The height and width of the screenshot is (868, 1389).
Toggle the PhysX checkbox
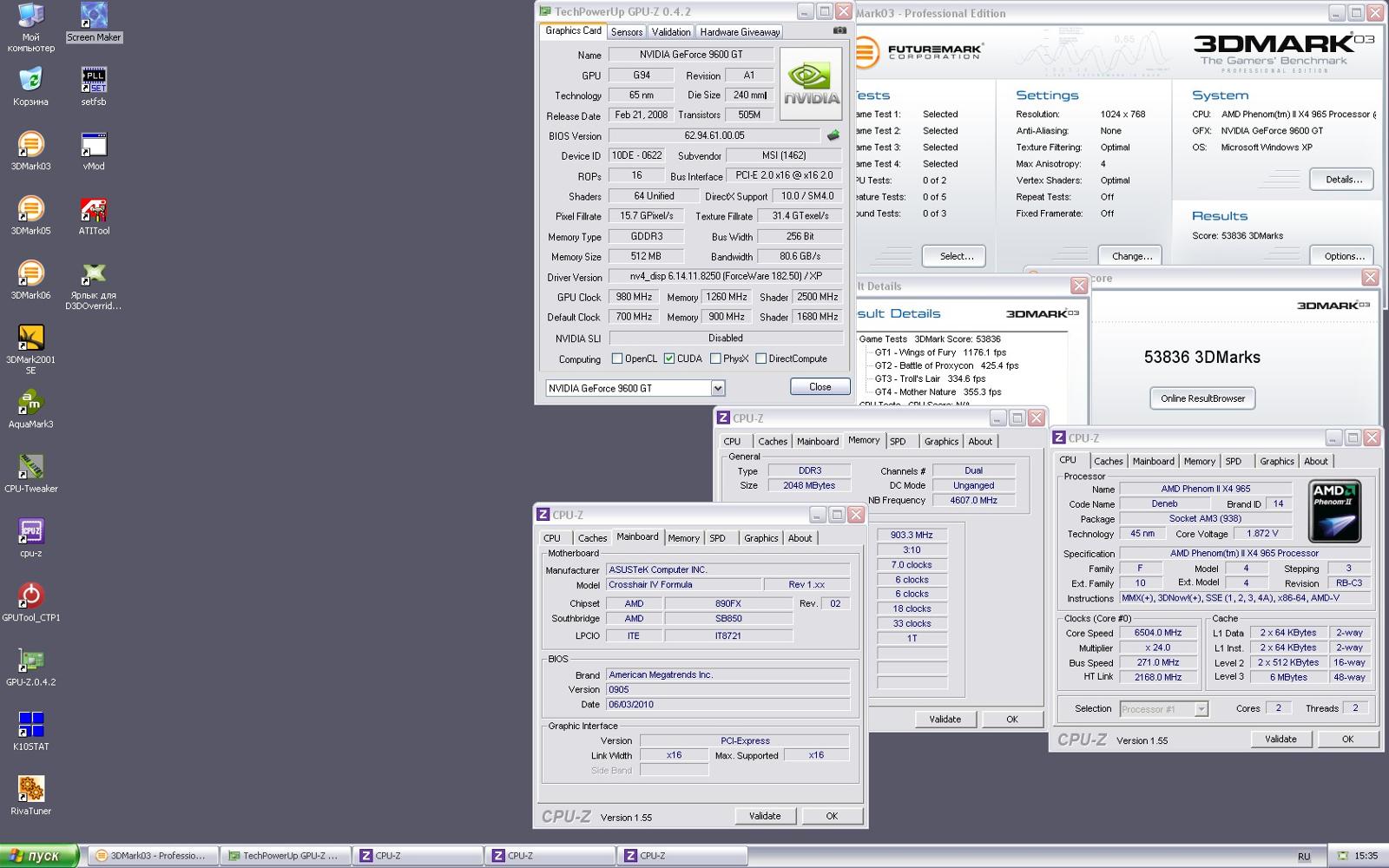click(x=715, y=358)
